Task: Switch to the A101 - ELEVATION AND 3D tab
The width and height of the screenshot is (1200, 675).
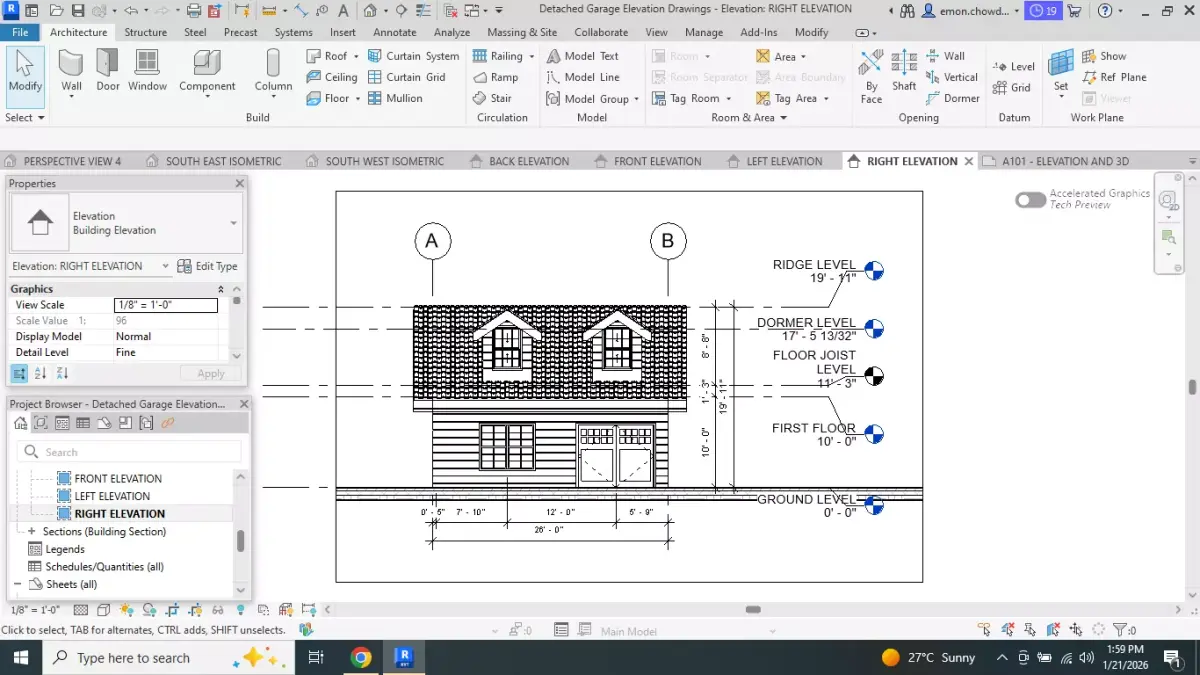Action: pyautogui.click(x=1057, y=161)
